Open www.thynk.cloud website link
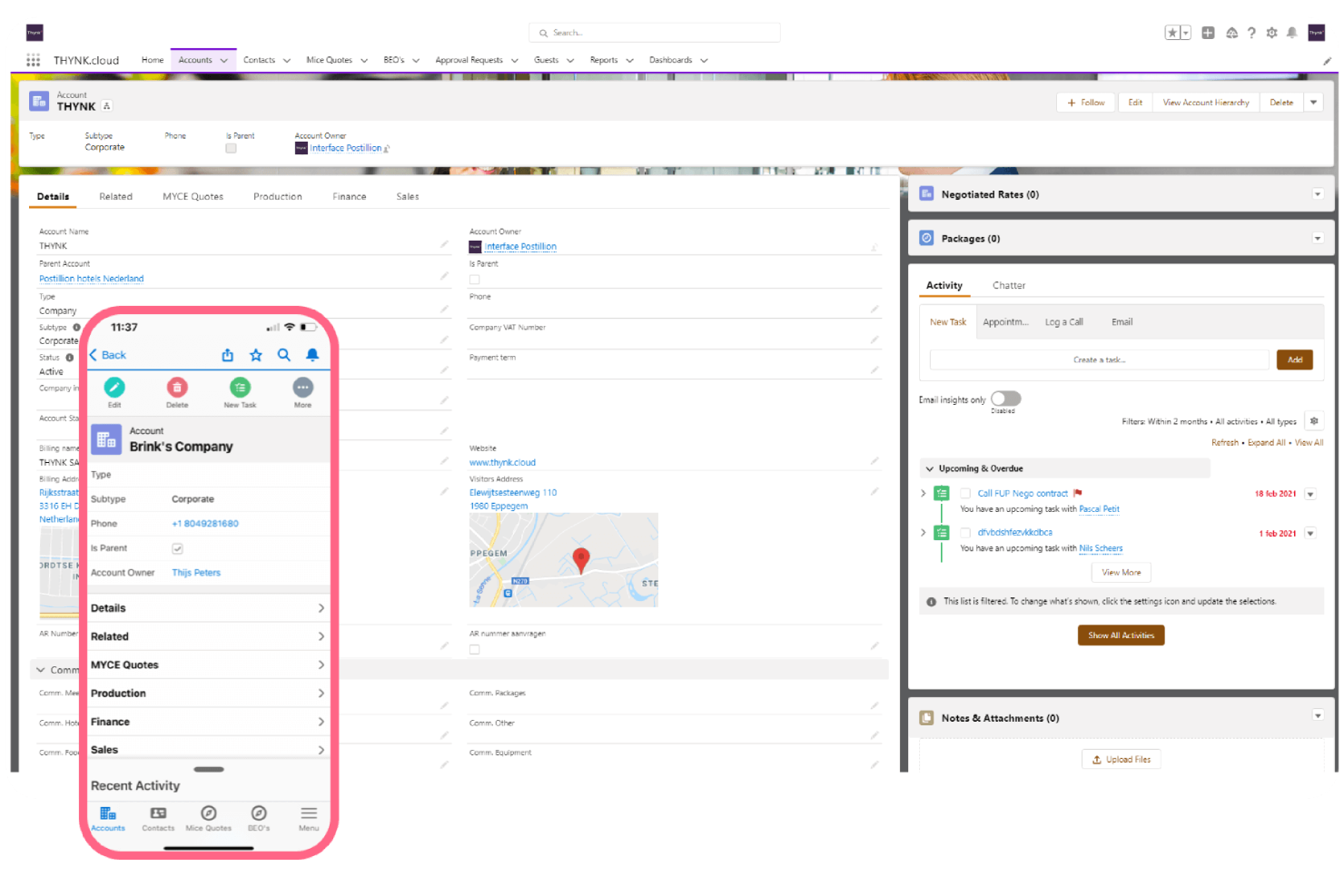The width and height of the screenshot is (1344, 896). (x=502, y=463)
